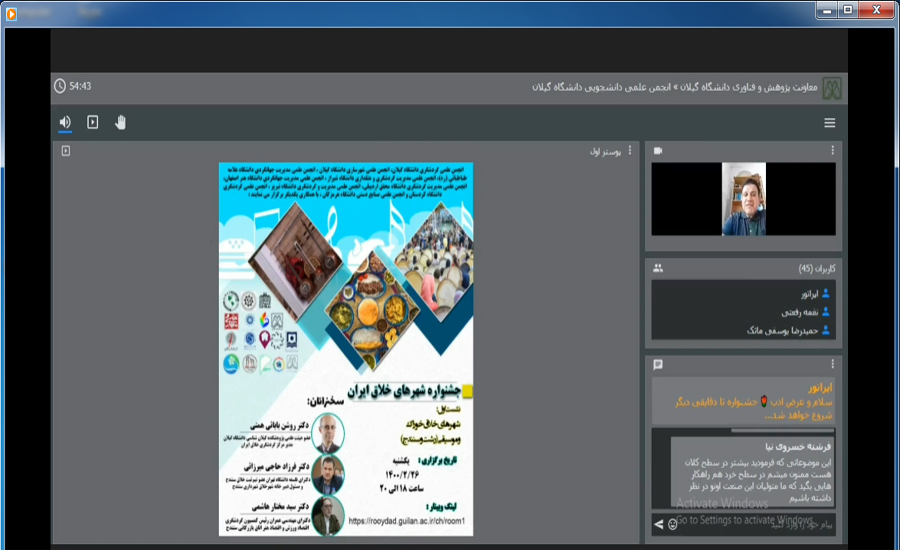Click the small icon atop the poster panel
The width and height of the screenshot is (900, 550).
(x=66, y=151)
